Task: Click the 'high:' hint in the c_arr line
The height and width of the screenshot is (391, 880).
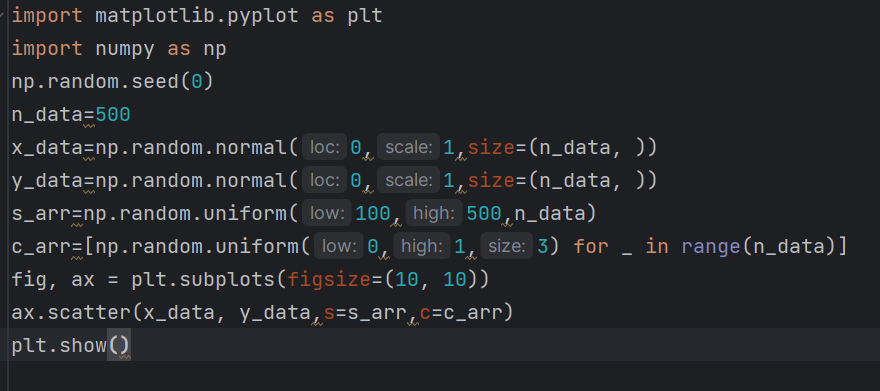Action: [x=421, y=246]
